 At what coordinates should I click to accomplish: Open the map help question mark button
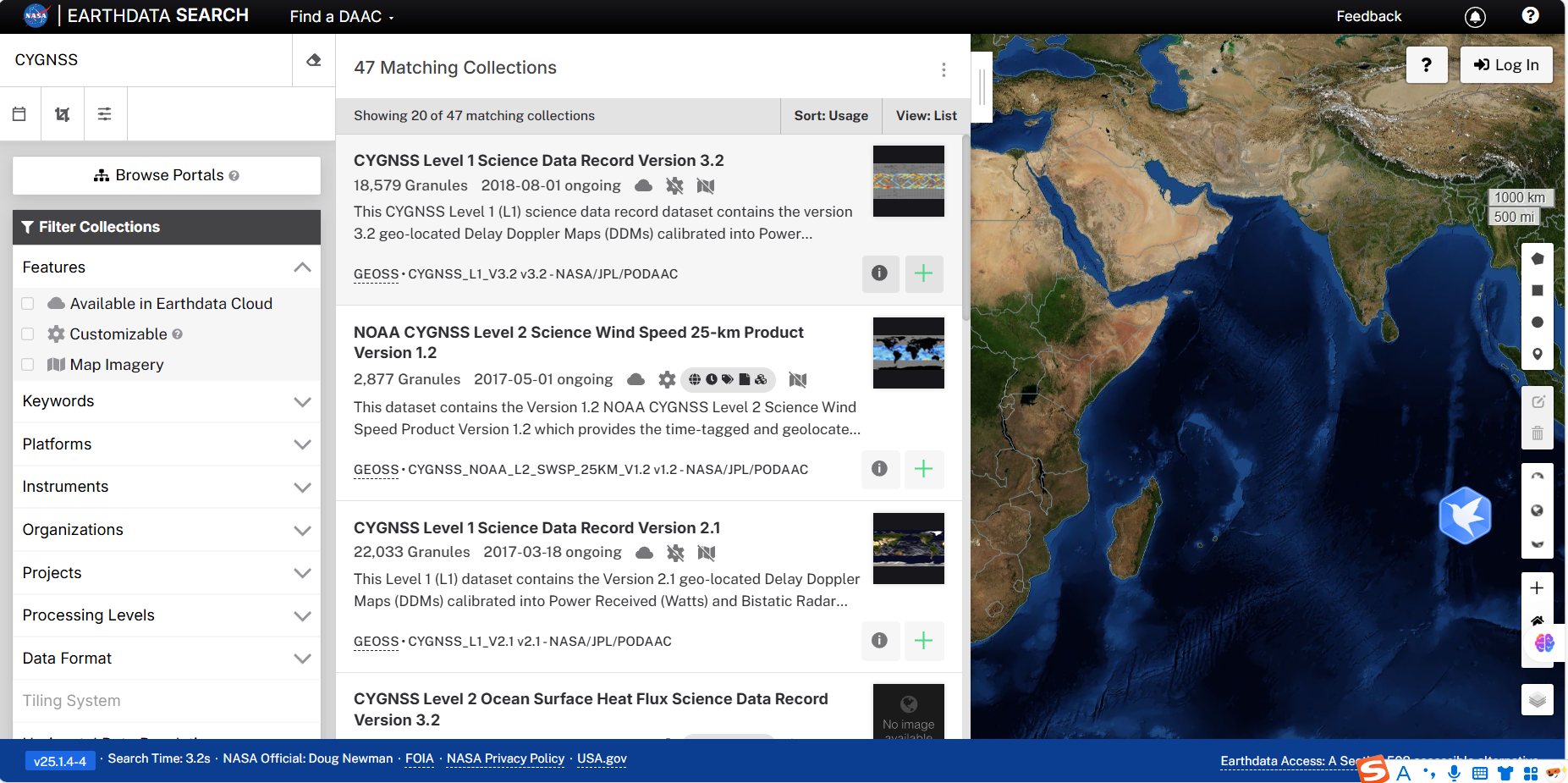[1427, 64]
